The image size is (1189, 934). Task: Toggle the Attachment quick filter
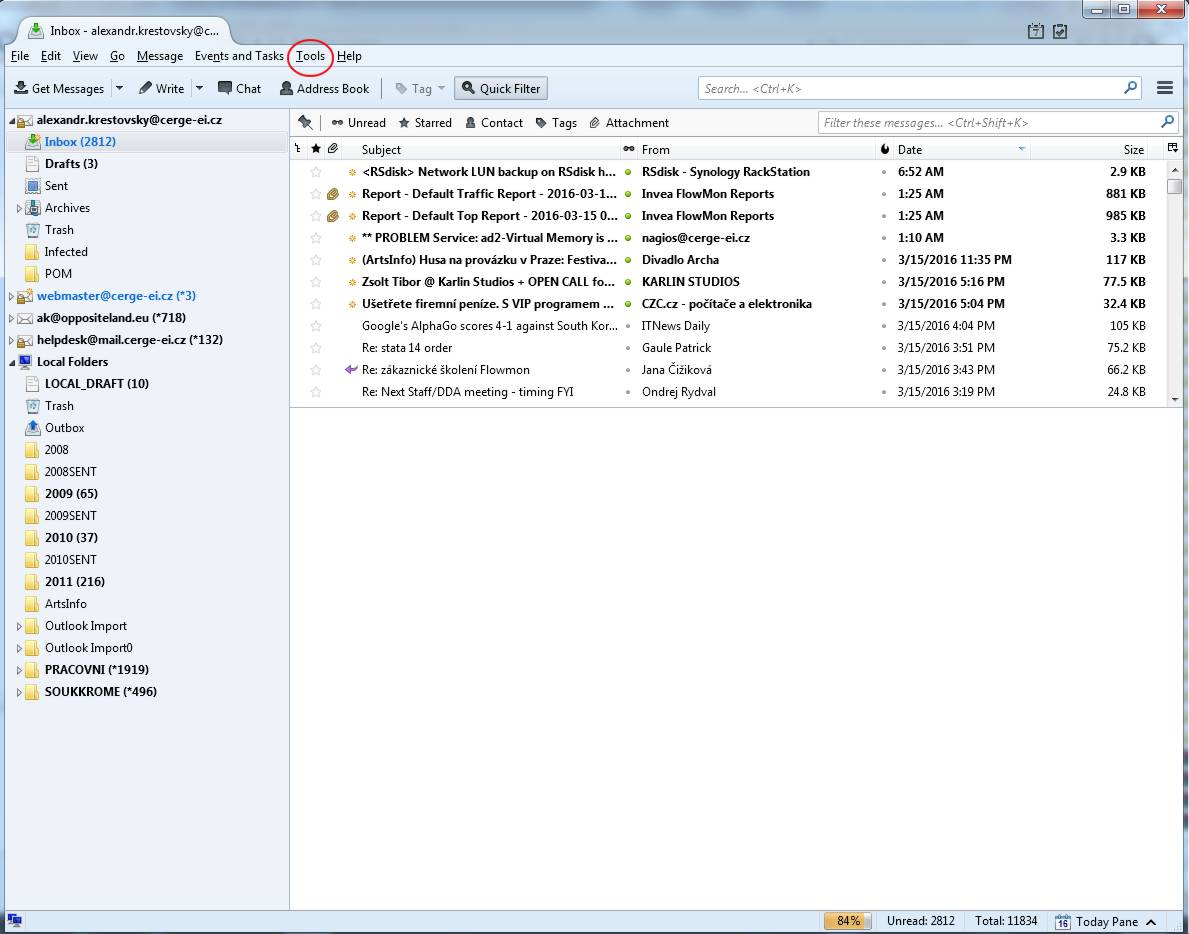[x=628, y=122]
